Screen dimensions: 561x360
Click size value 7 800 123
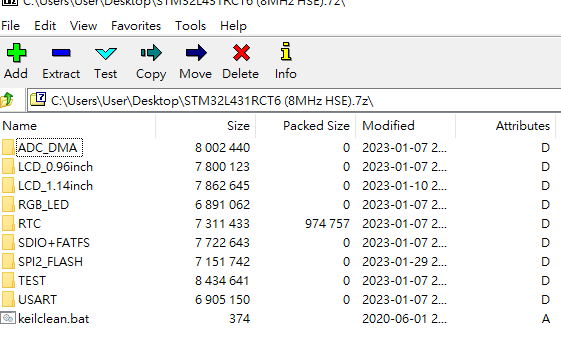tap(222, 166)
